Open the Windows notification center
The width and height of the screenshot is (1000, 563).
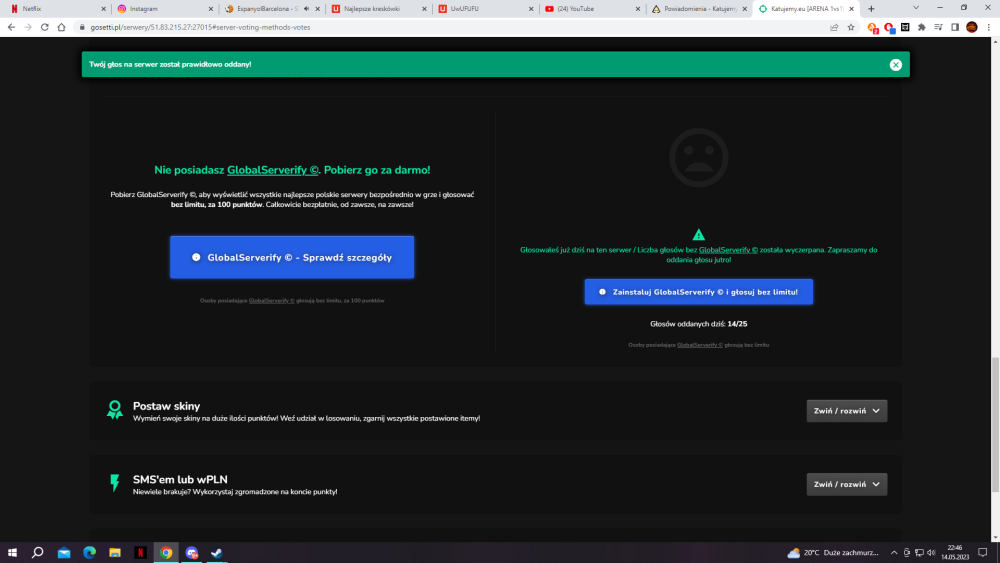[x=983, y=553]
